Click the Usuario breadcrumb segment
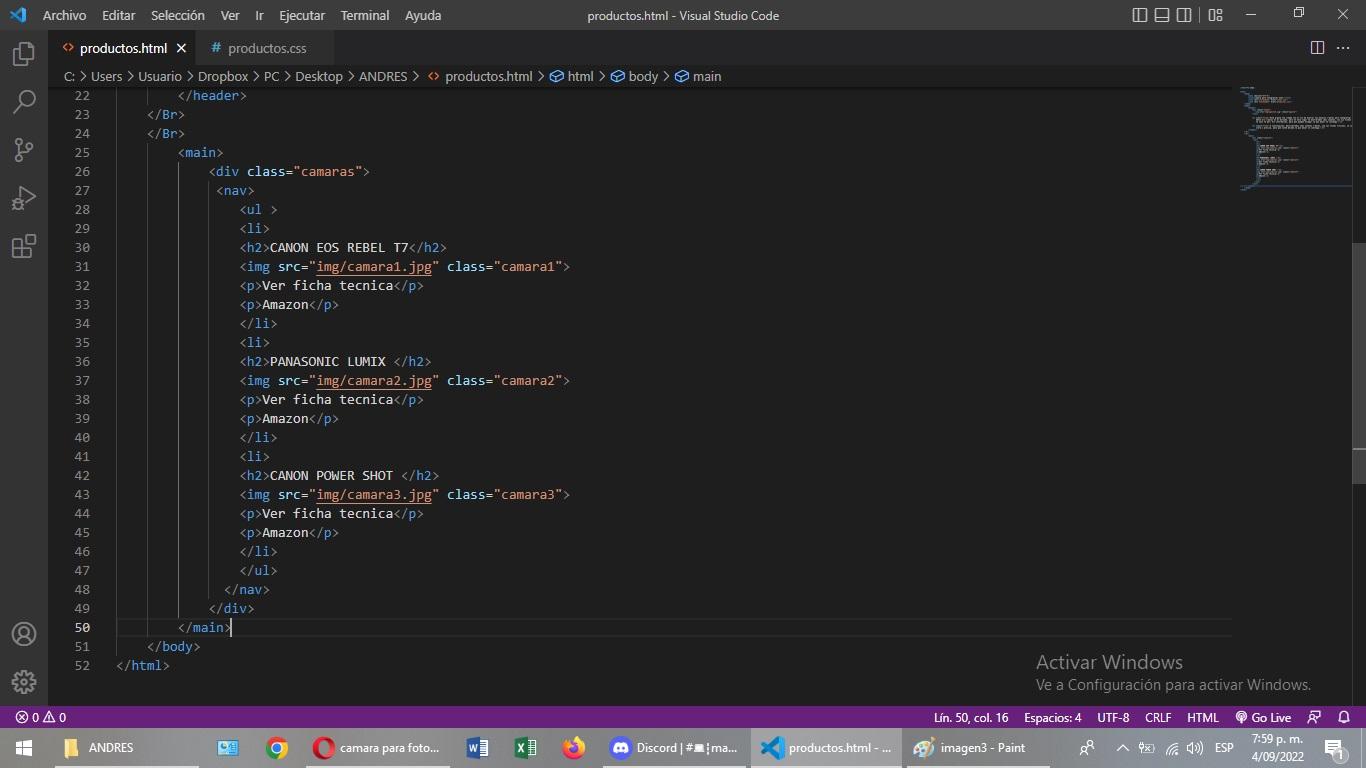 pyautogui.click(x=160, y=76)
